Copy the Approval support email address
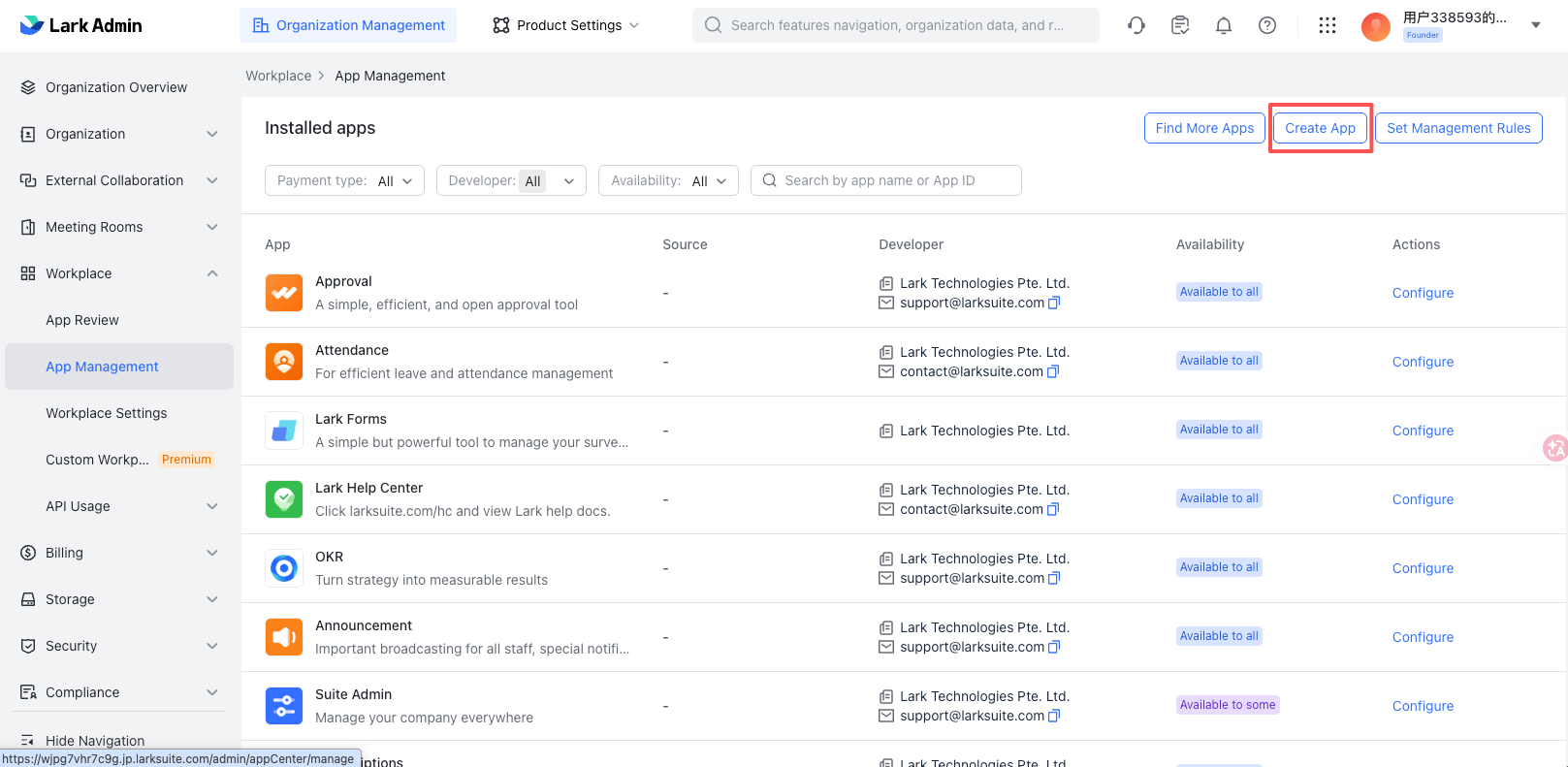This screenshot has width=1568, height=767. coord(1055,303)
